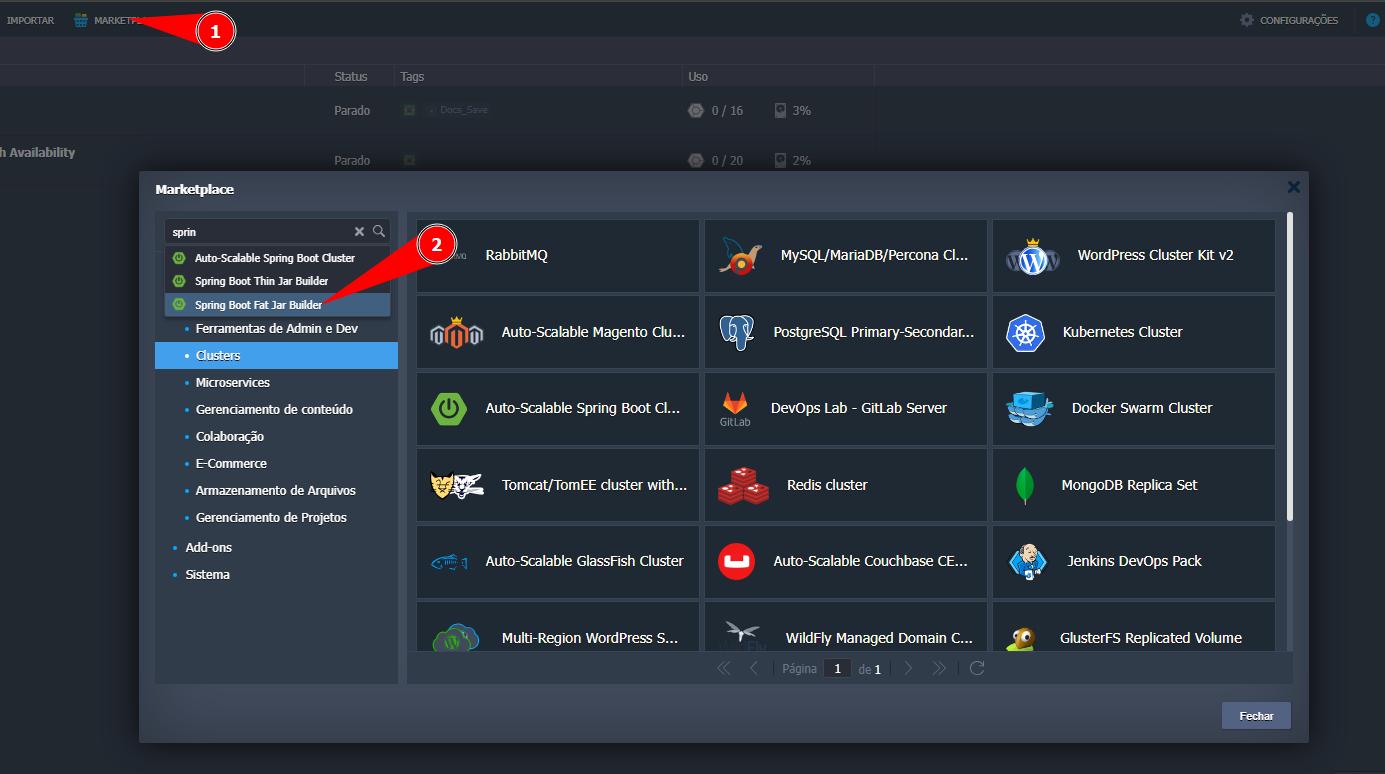The image size is (1385, 774).
Task: Open the WordPress Cluster Kit v2 tile
Action: click(1133, 256)
